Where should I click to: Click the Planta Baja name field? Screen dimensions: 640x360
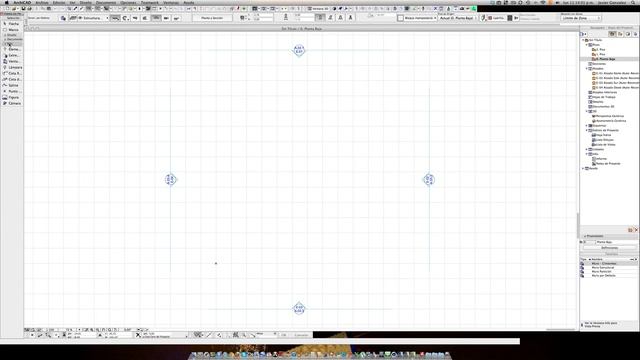pos(616,242)
